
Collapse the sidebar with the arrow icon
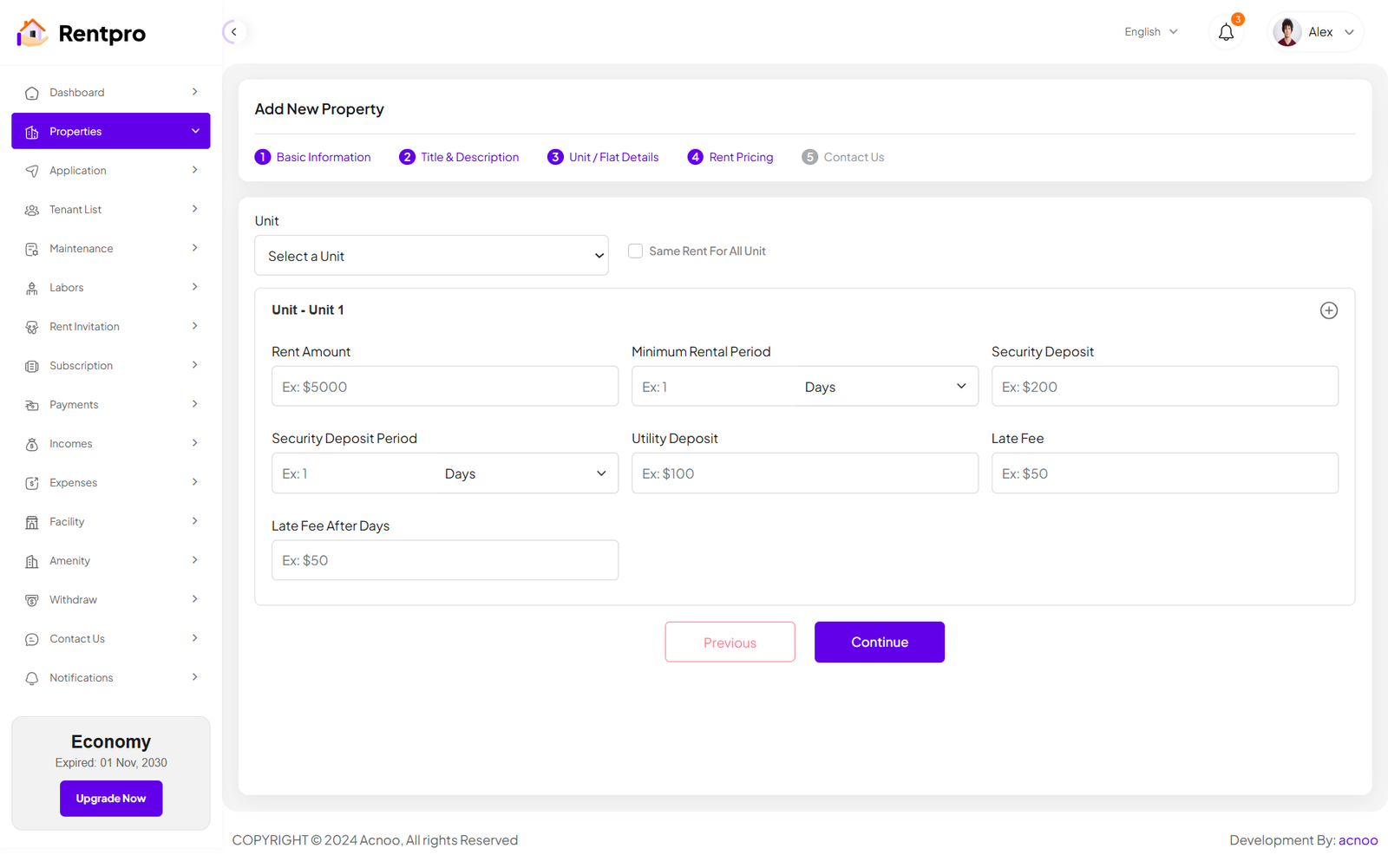[x=233, y=32]
